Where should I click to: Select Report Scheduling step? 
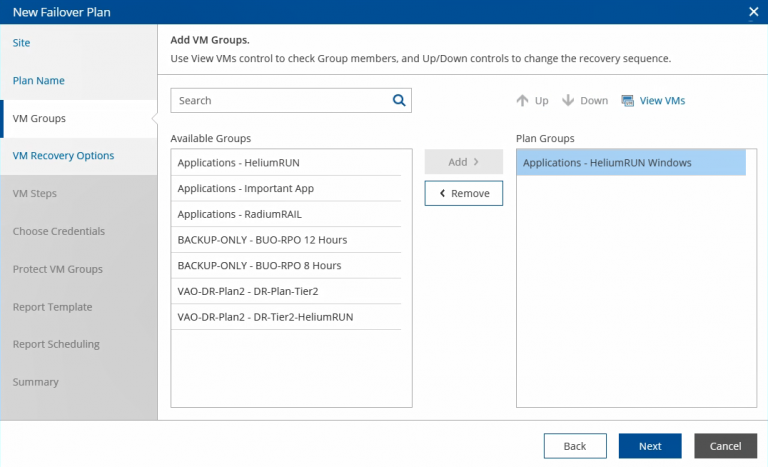tap(78, 344)
